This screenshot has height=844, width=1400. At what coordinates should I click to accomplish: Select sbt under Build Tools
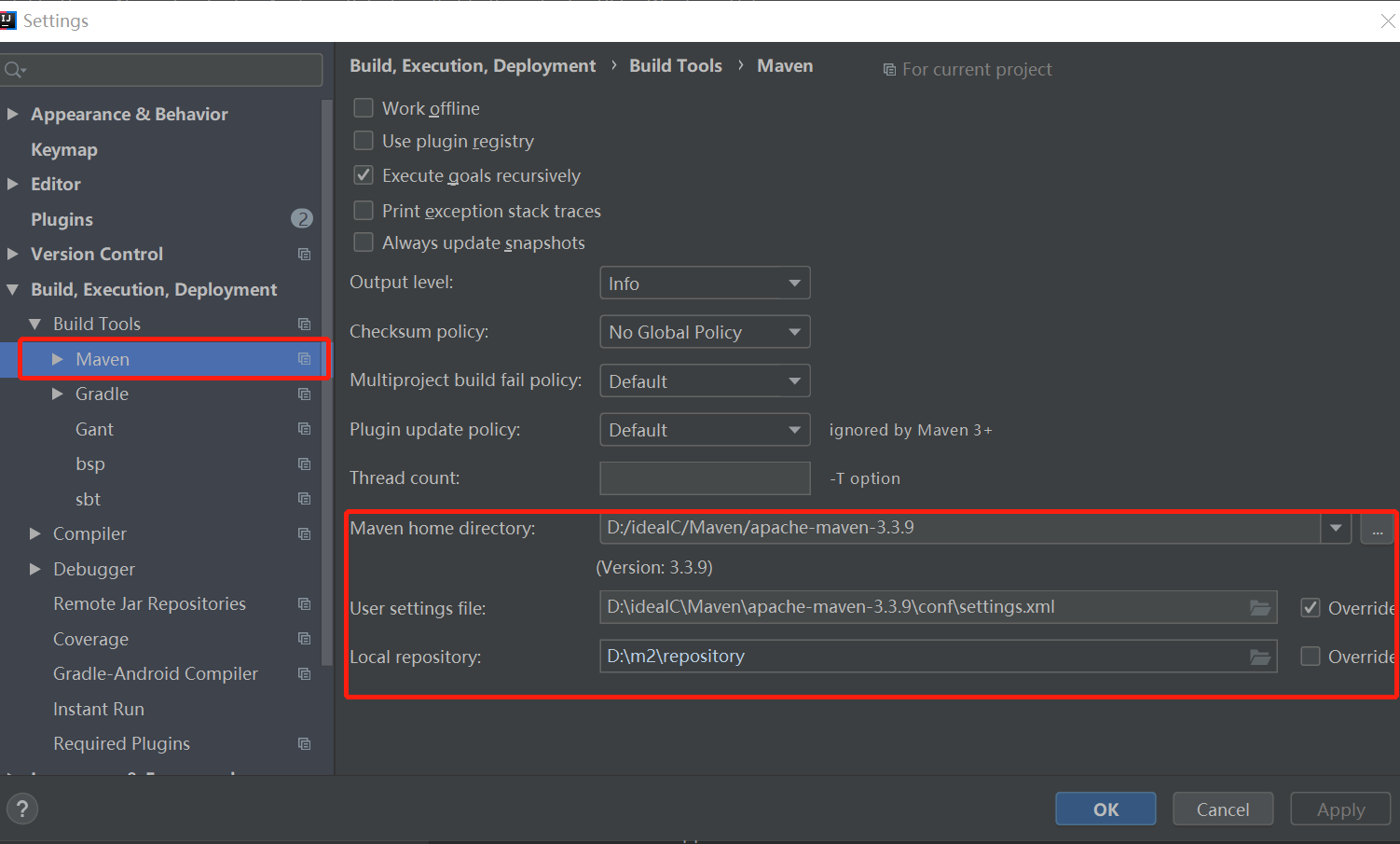pyautogui.click(x=88, y=499)
